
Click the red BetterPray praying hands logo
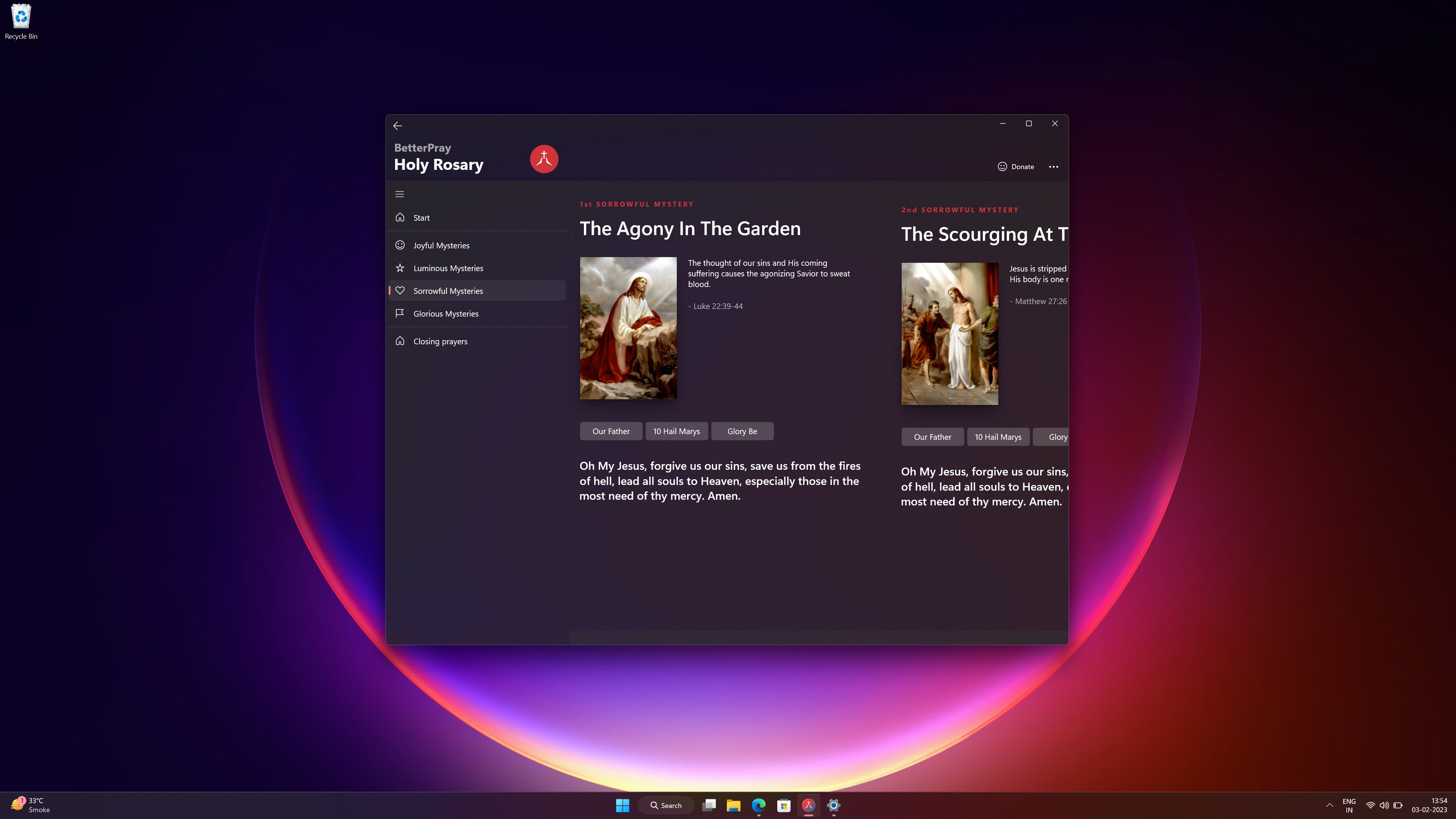coord(544,159)
